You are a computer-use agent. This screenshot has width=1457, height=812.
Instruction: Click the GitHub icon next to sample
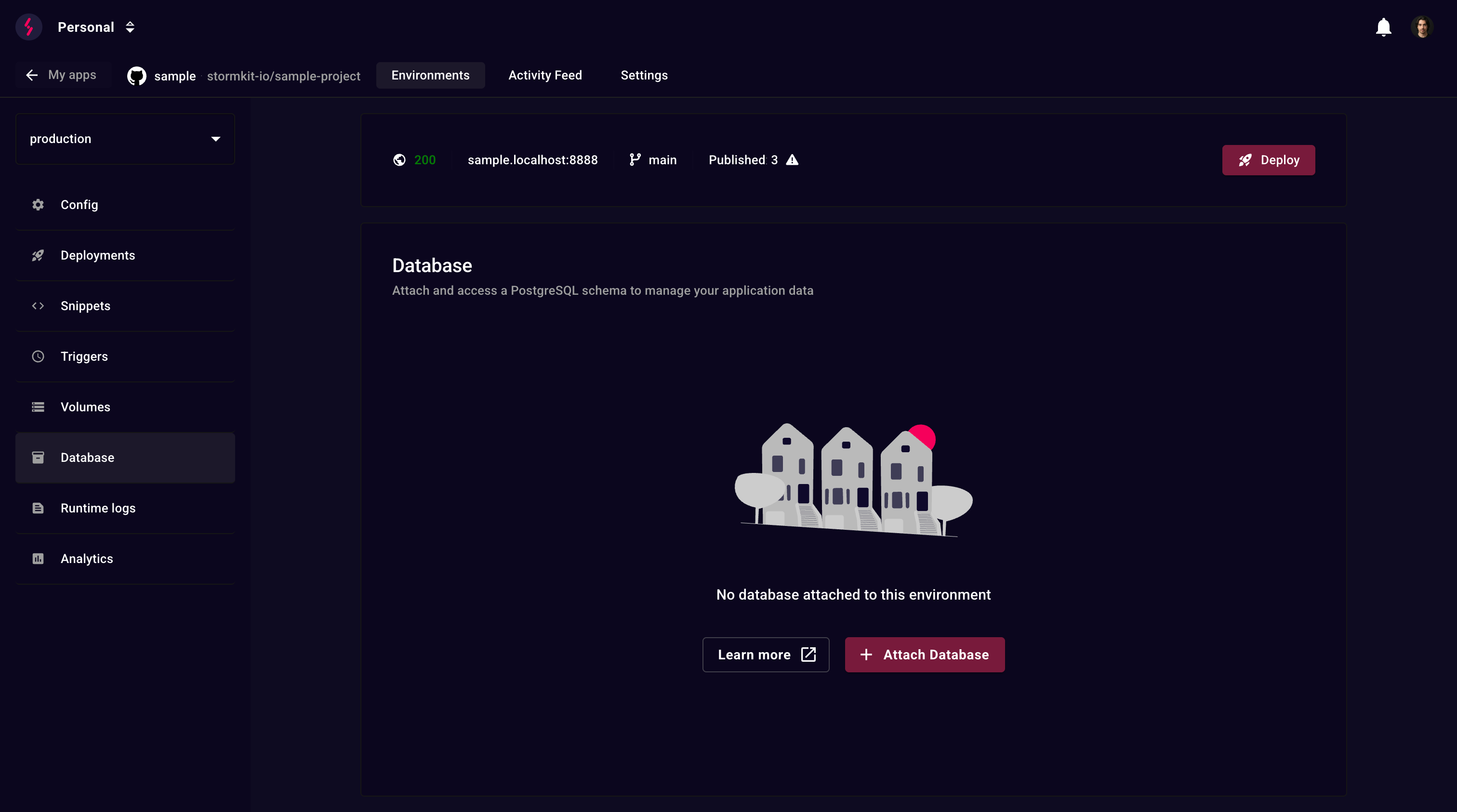click(137, 75)
